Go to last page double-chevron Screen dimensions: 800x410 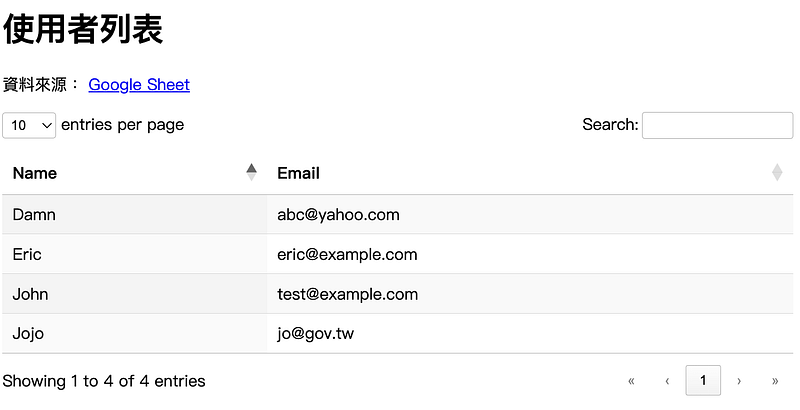point(775,381)
